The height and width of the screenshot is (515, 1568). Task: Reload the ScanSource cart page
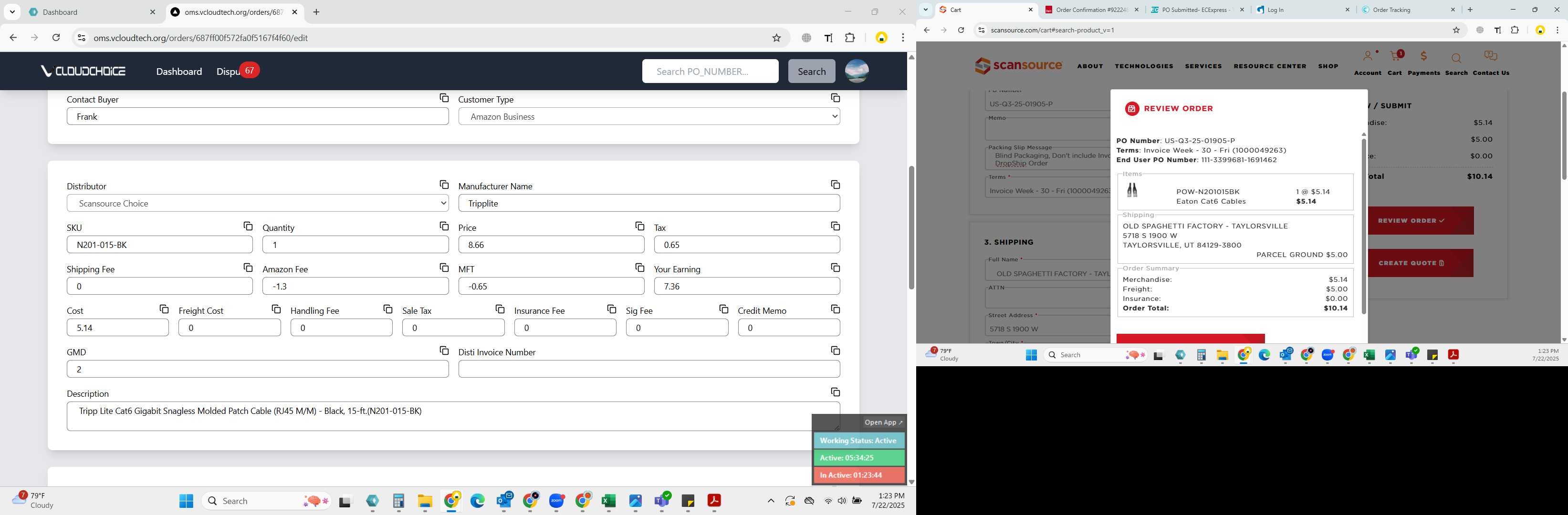pyautogui.click(x=961, y=30)
